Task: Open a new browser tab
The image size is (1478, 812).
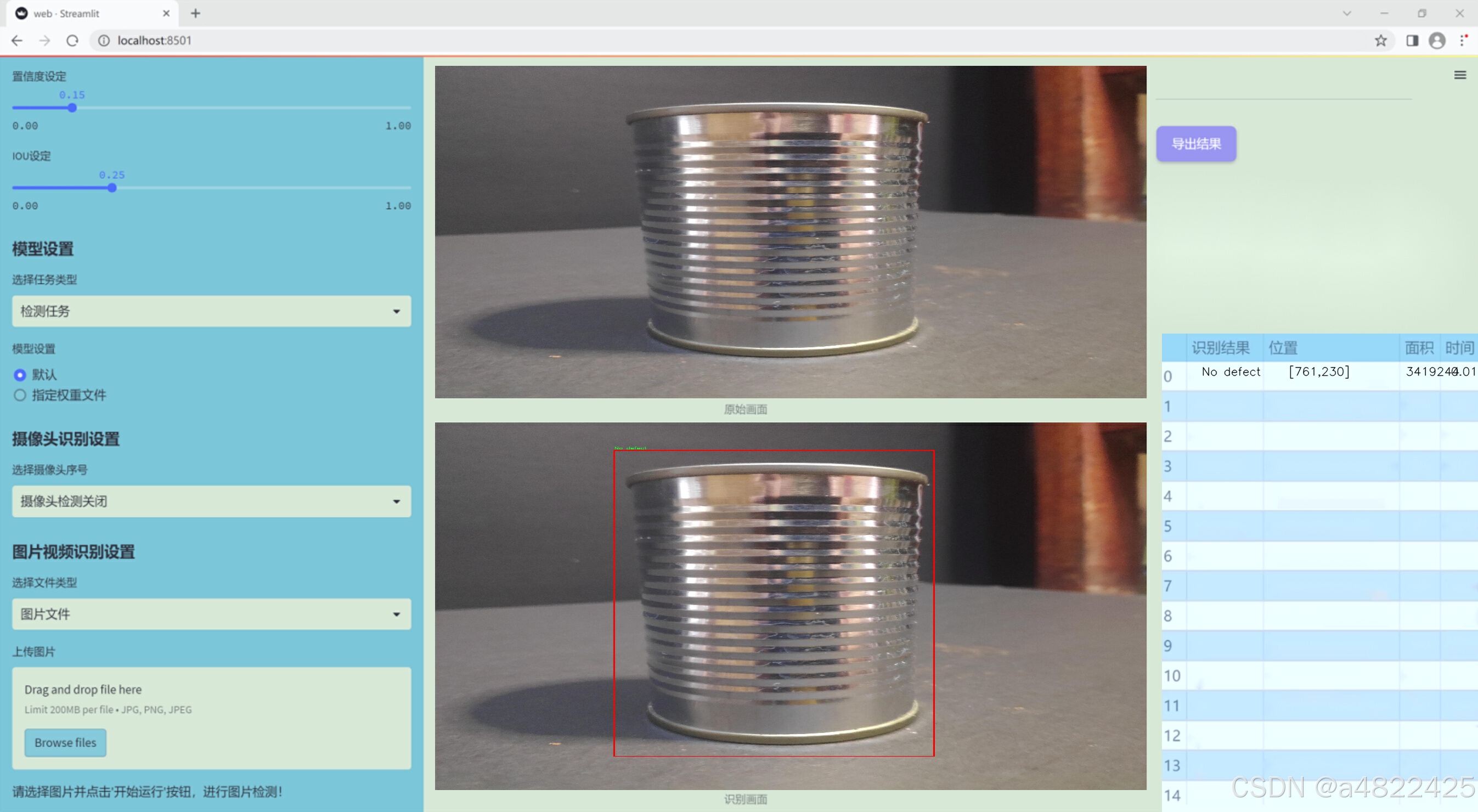Action: (x=196, y=13)
